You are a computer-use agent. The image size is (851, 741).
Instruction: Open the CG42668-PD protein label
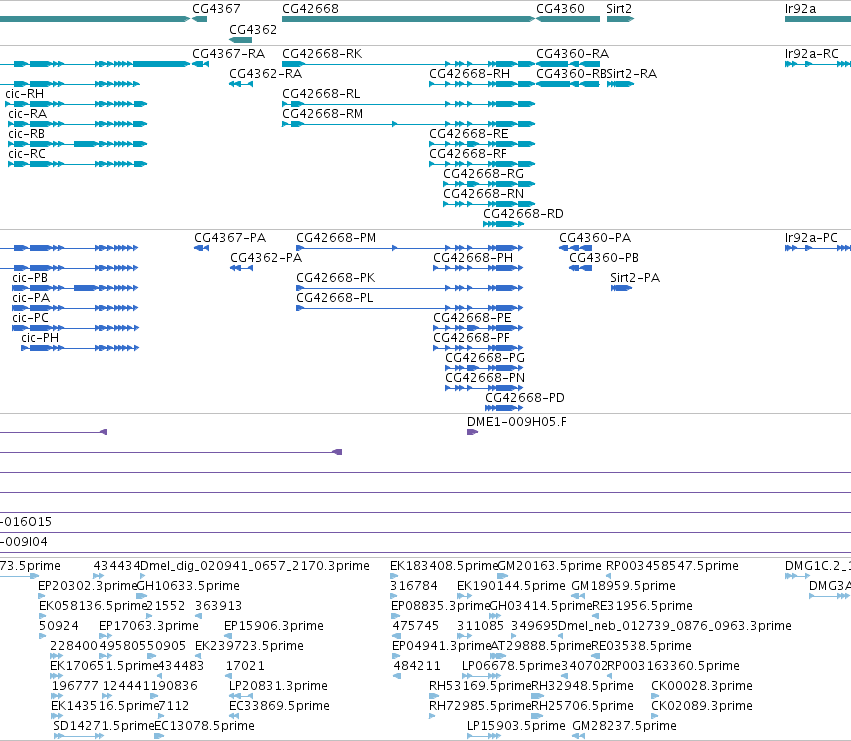coord(525,398)
